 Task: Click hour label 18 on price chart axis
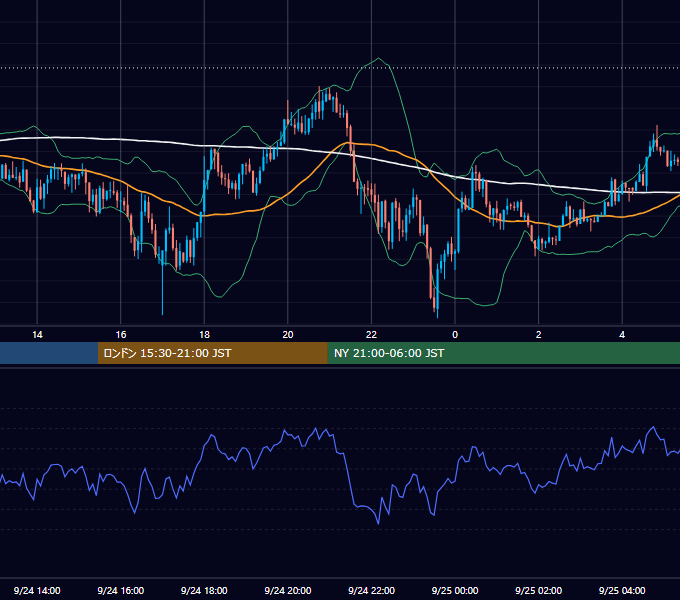[204, 335]
